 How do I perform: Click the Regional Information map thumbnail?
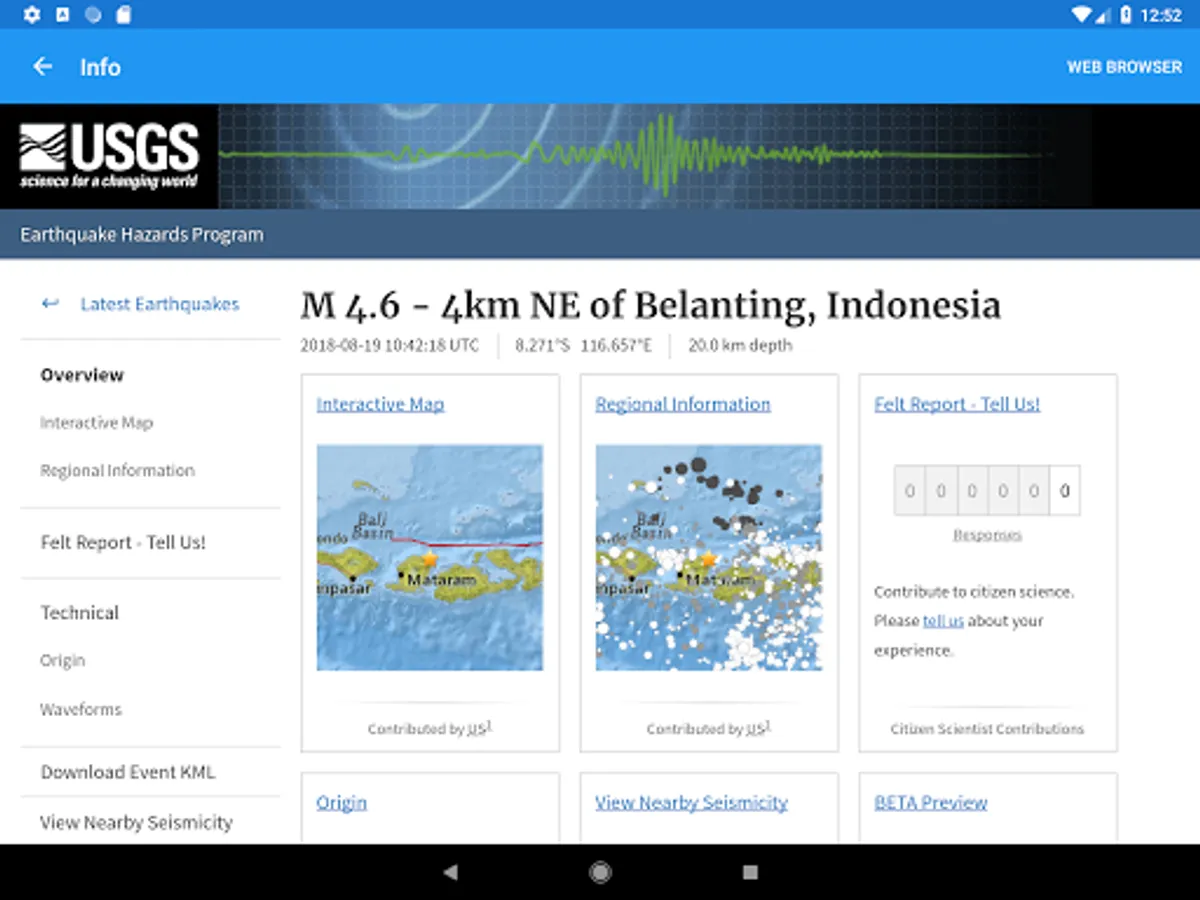pos(709,558)
